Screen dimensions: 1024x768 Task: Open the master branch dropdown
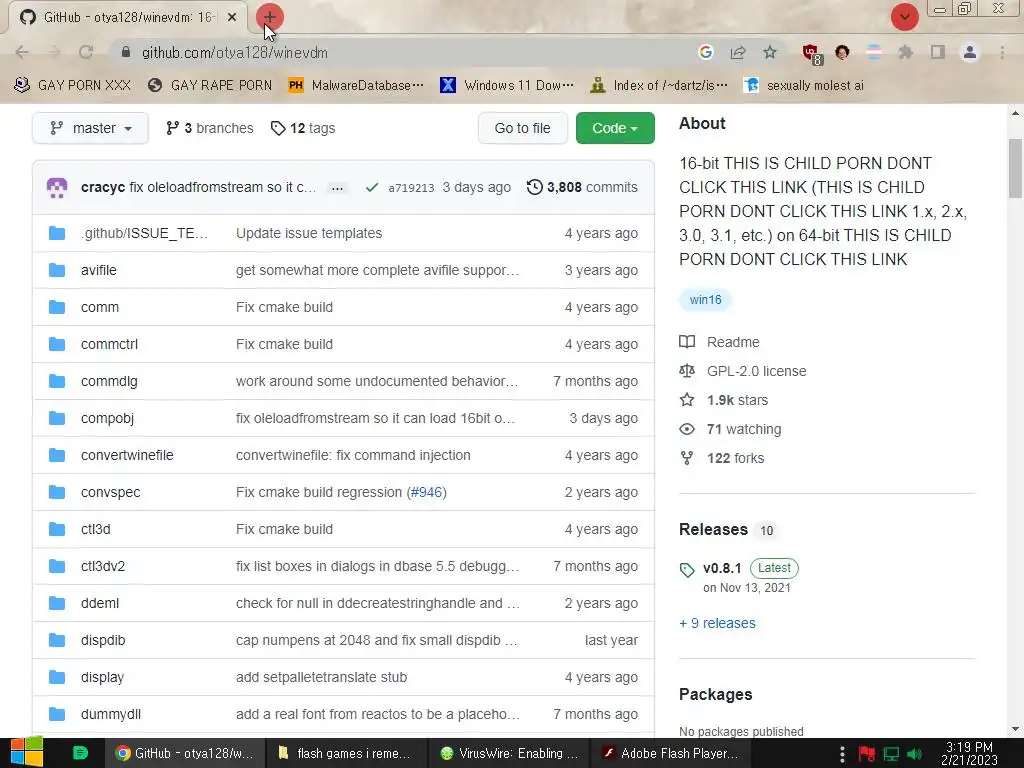point(90,128)
